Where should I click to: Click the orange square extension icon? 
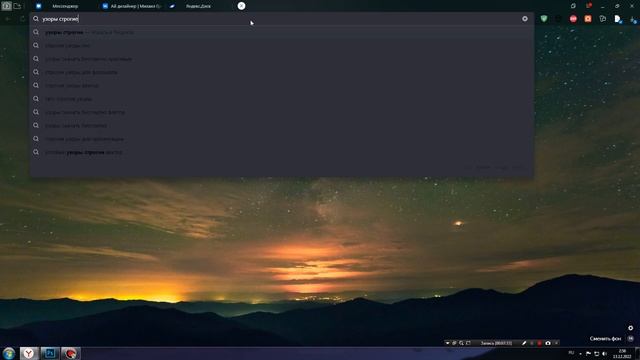pos(588,19)
